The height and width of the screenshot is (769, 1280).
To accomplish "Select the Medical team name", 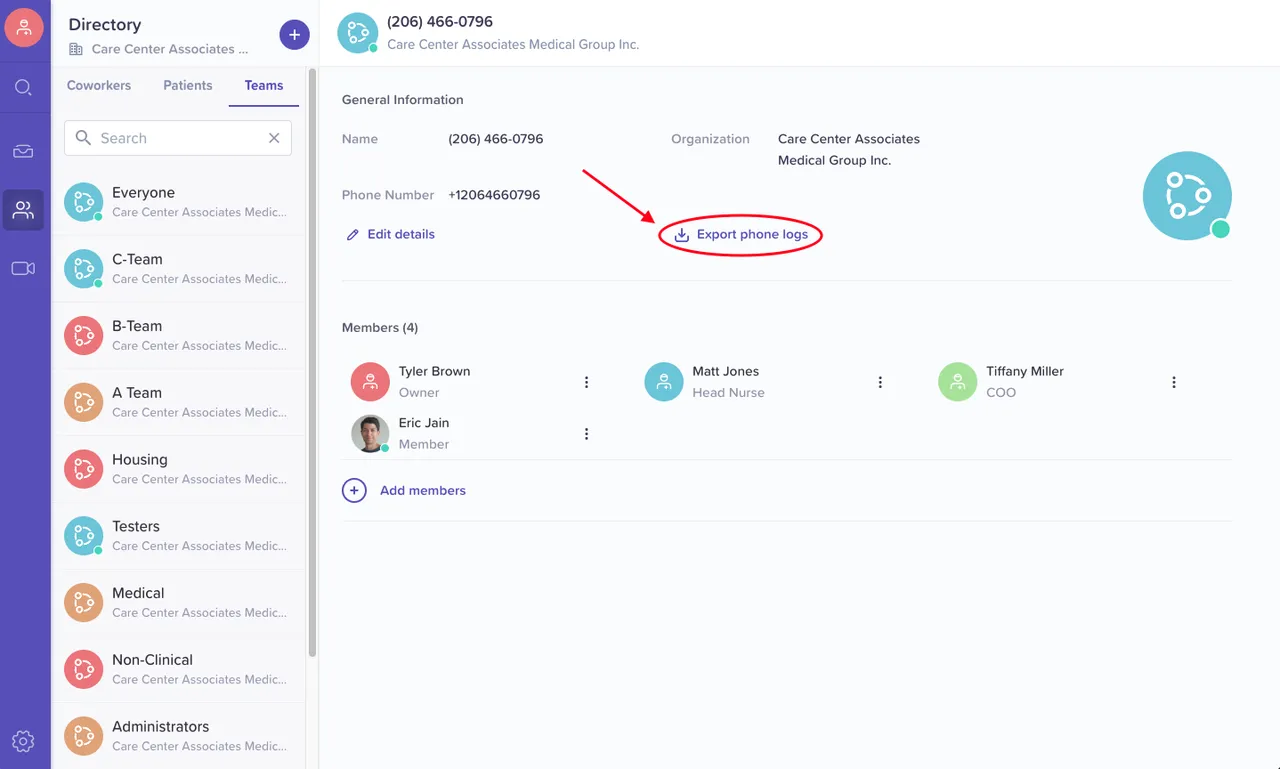I will (x=138, y=593).
